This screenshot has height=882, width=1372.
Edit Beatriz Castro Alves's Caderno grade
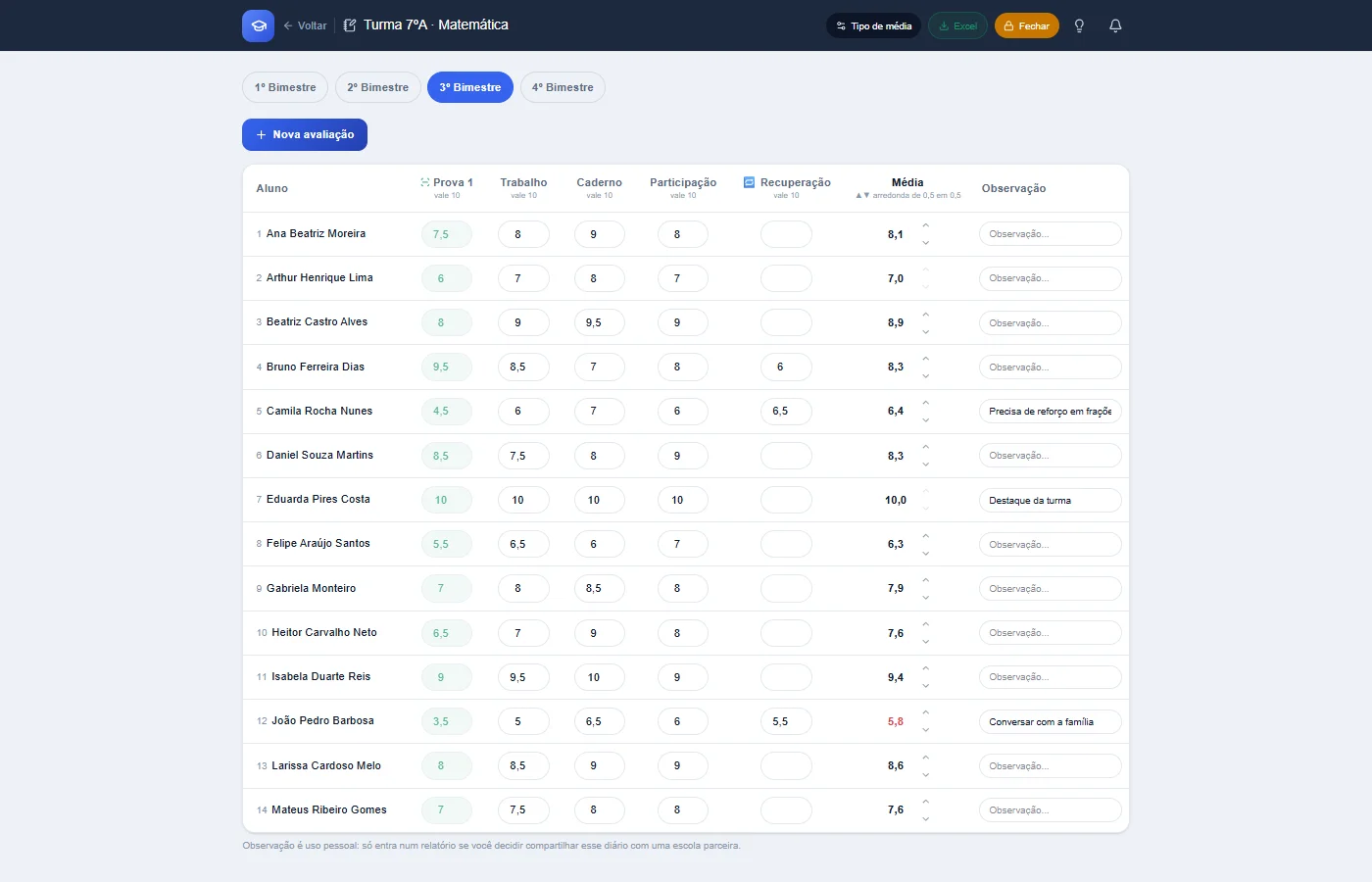coord(599,322)
